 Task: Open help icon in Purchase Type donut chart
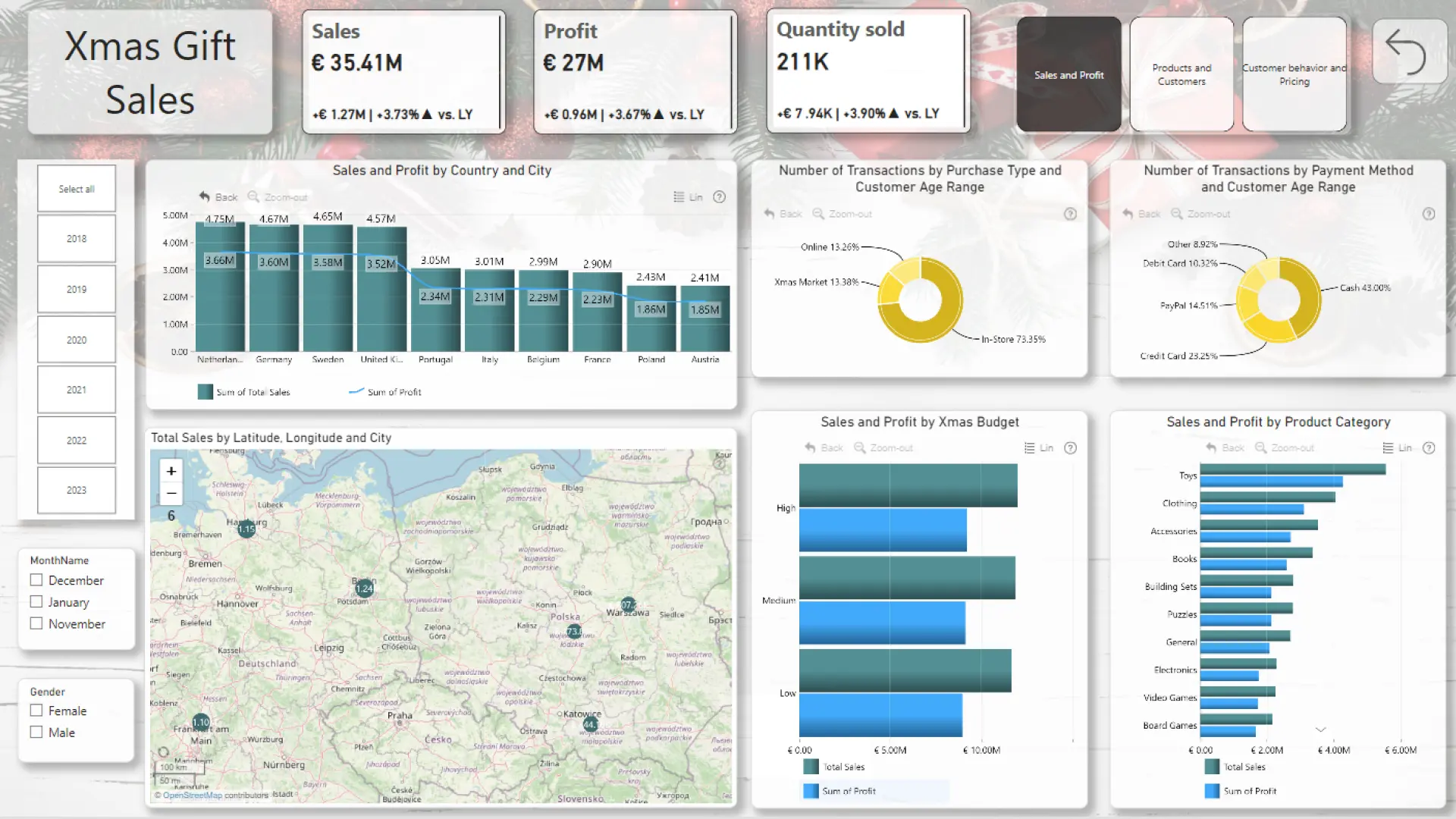pyautogui.click(x=1070, y=214)
